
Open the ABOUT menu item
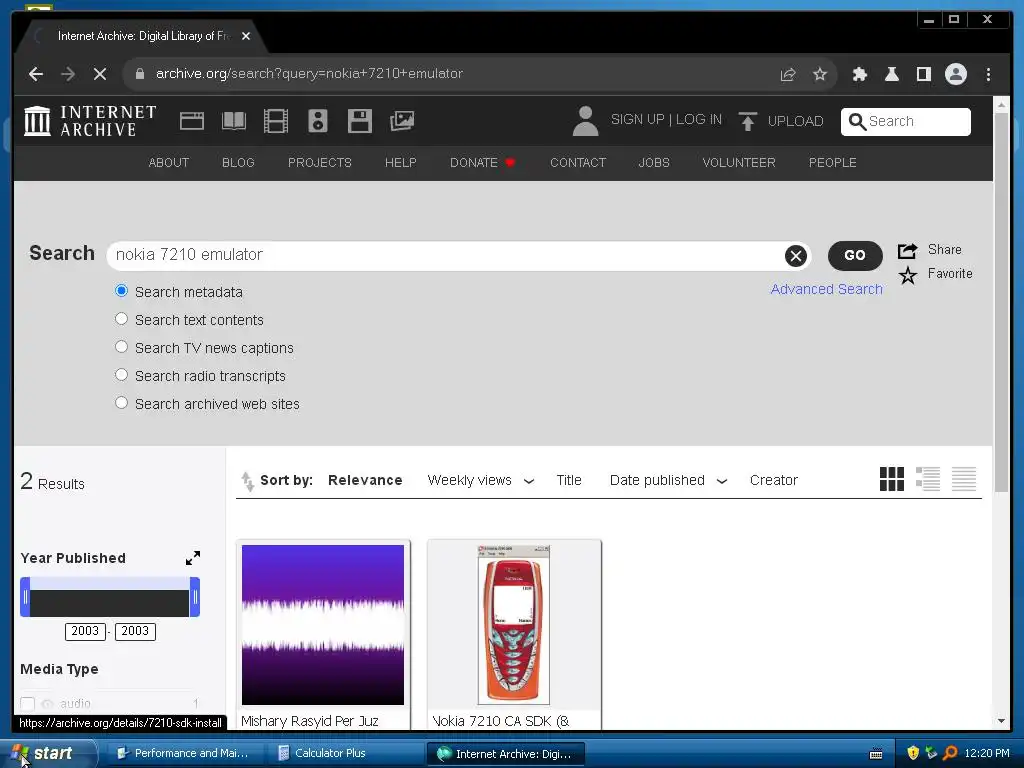point(168,163)
